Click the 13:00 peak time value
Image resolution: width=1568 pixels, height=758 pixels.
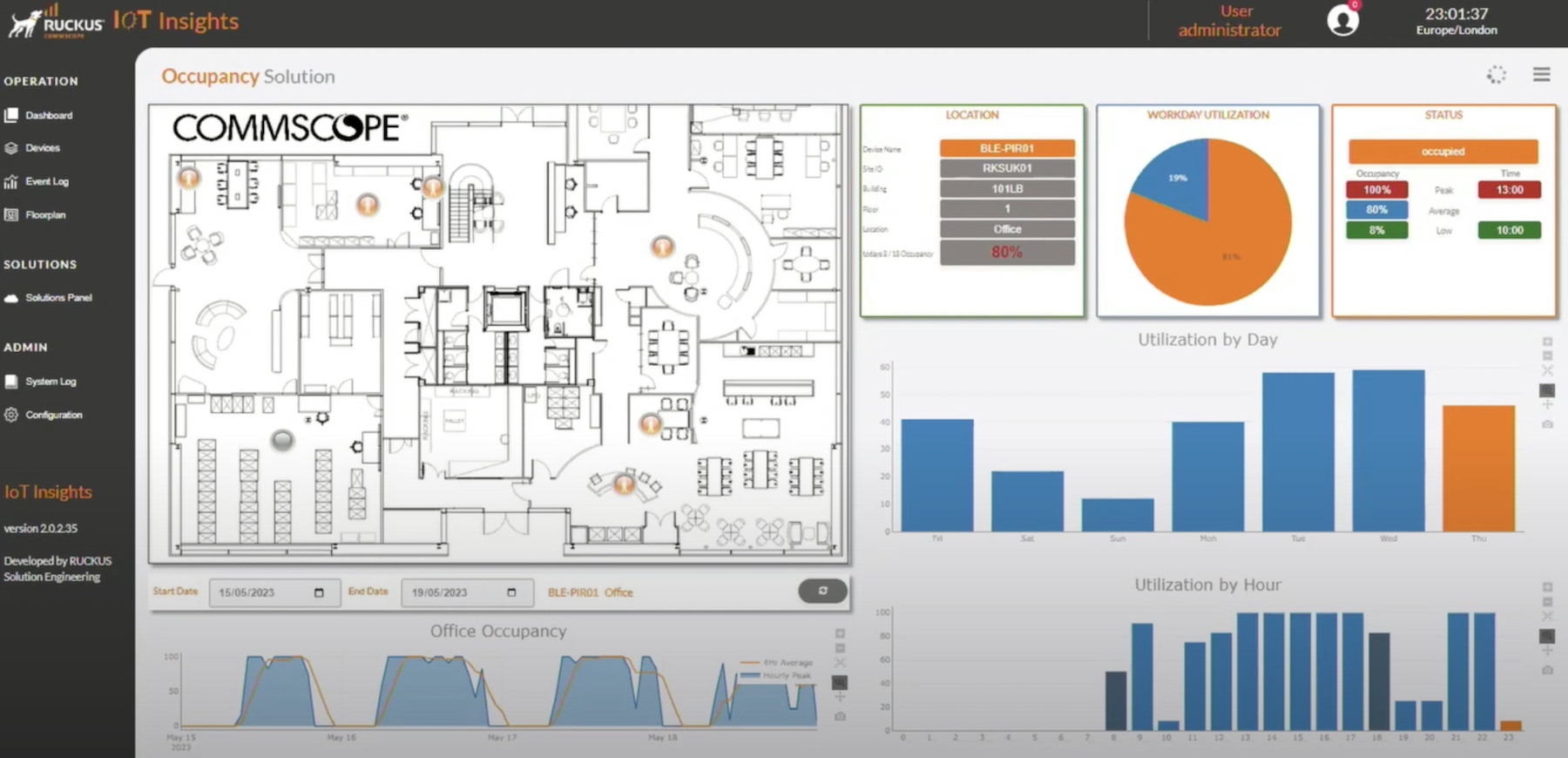[1510, 190]
